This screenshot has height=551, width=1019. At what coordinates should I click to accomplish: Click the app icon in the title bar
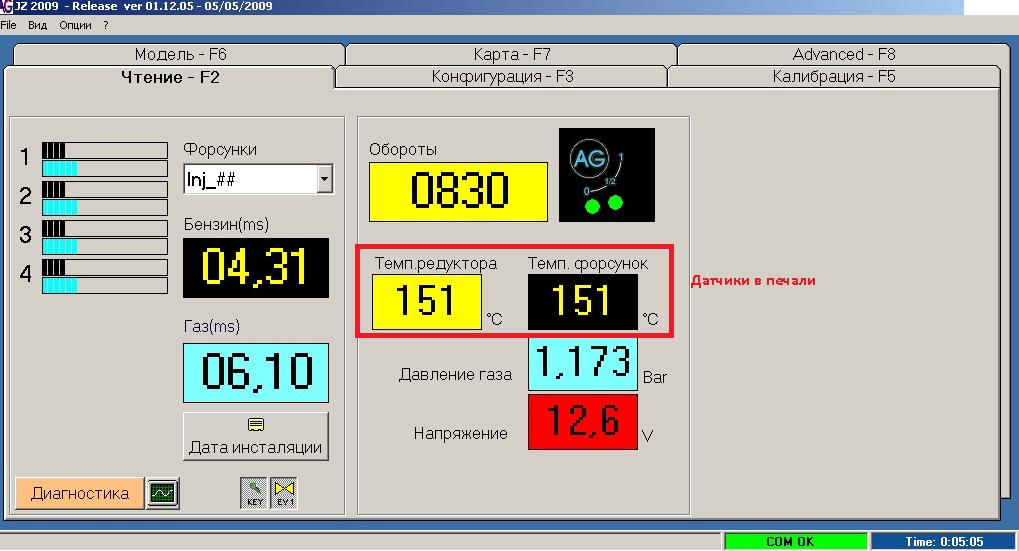(7, 7)
